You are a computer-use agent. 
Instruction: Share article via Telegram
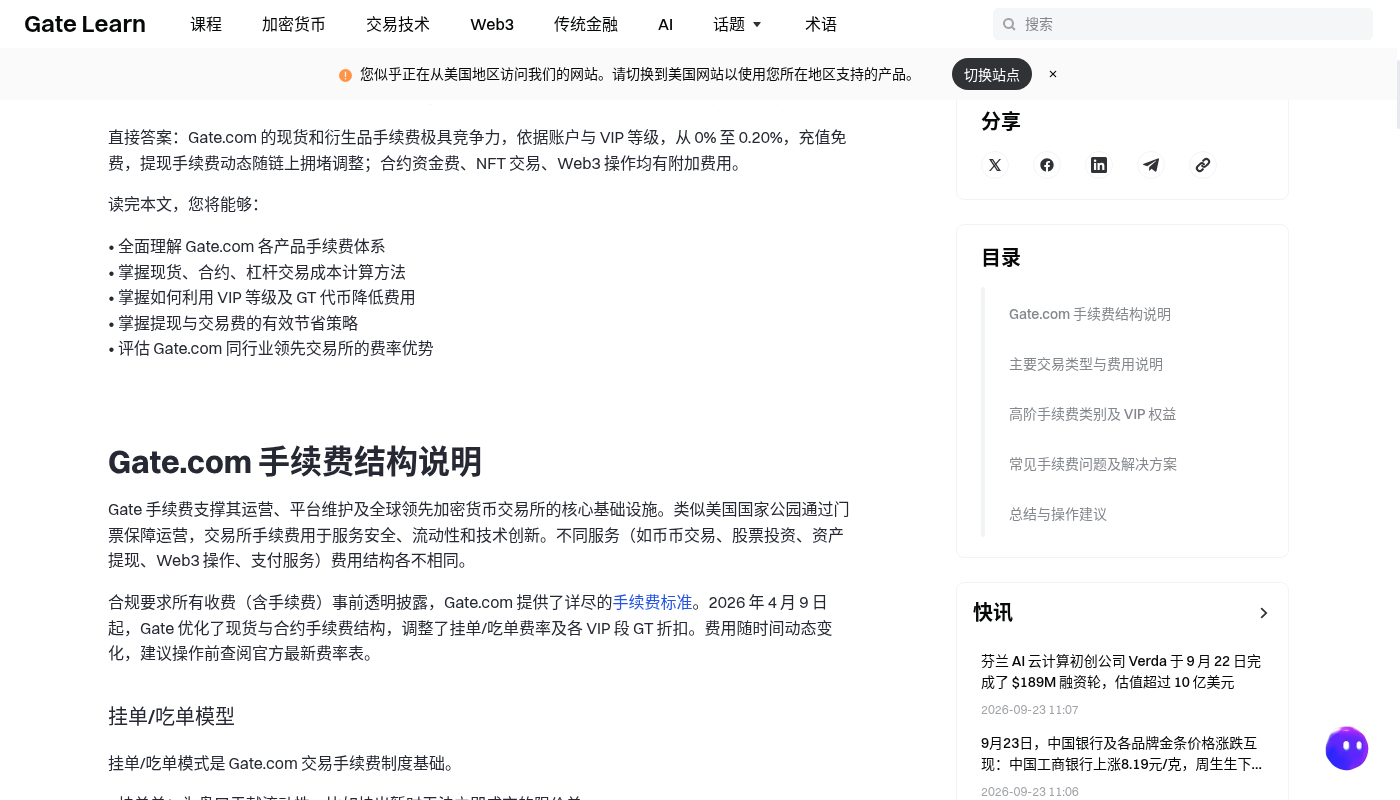(1151, 165)
